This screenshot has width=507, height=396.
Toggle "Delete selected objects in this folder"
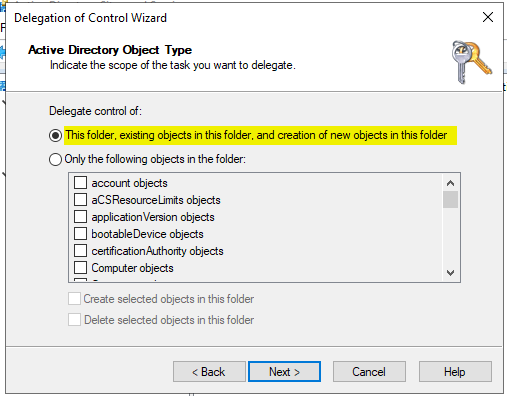pyautogui.click(x=74, y=320)
